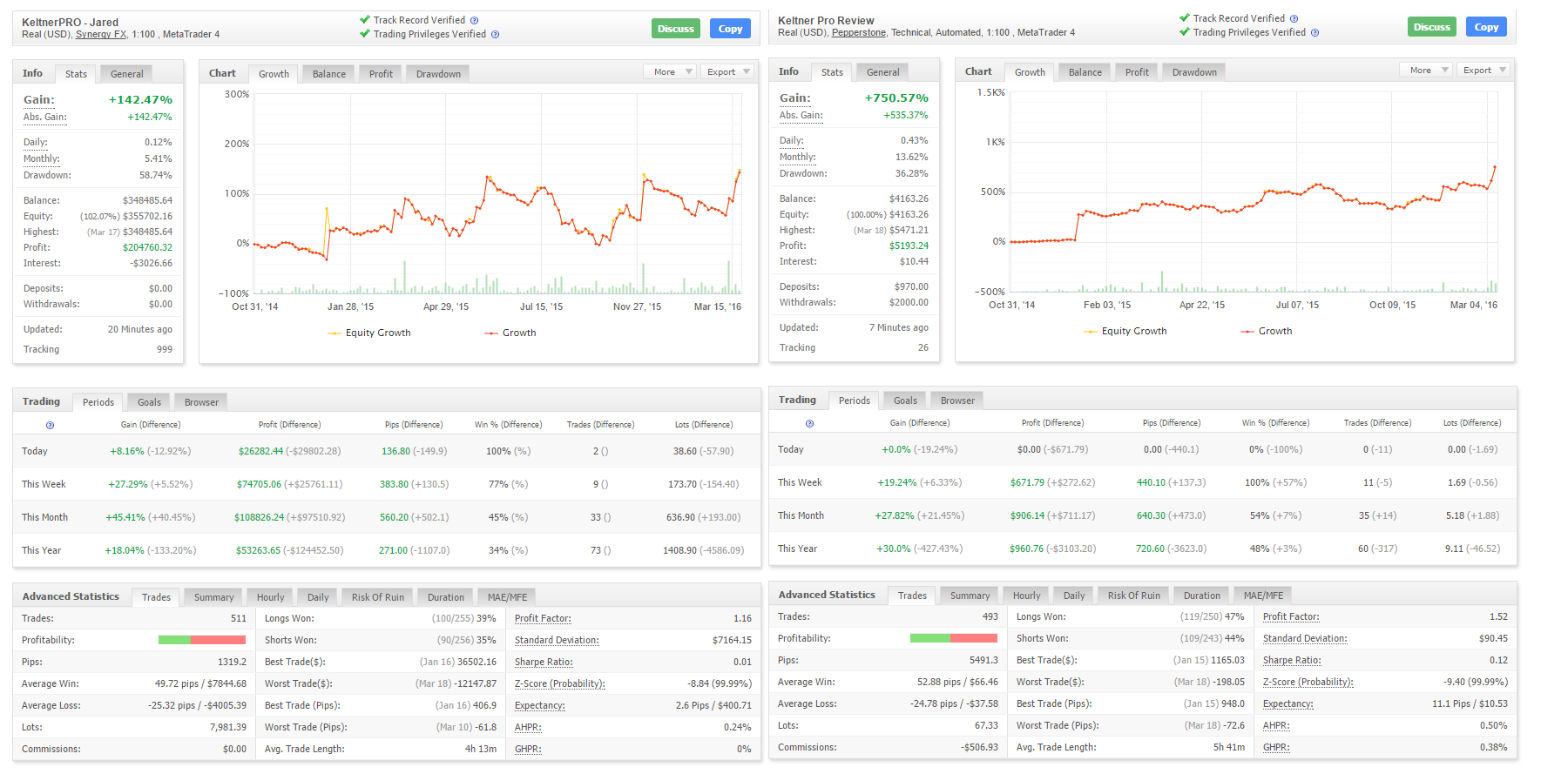Open the Export dropdown on Keltner Pro Review chart
The height and width of the screenshot is (774, 1568).
coord(1483,71)
